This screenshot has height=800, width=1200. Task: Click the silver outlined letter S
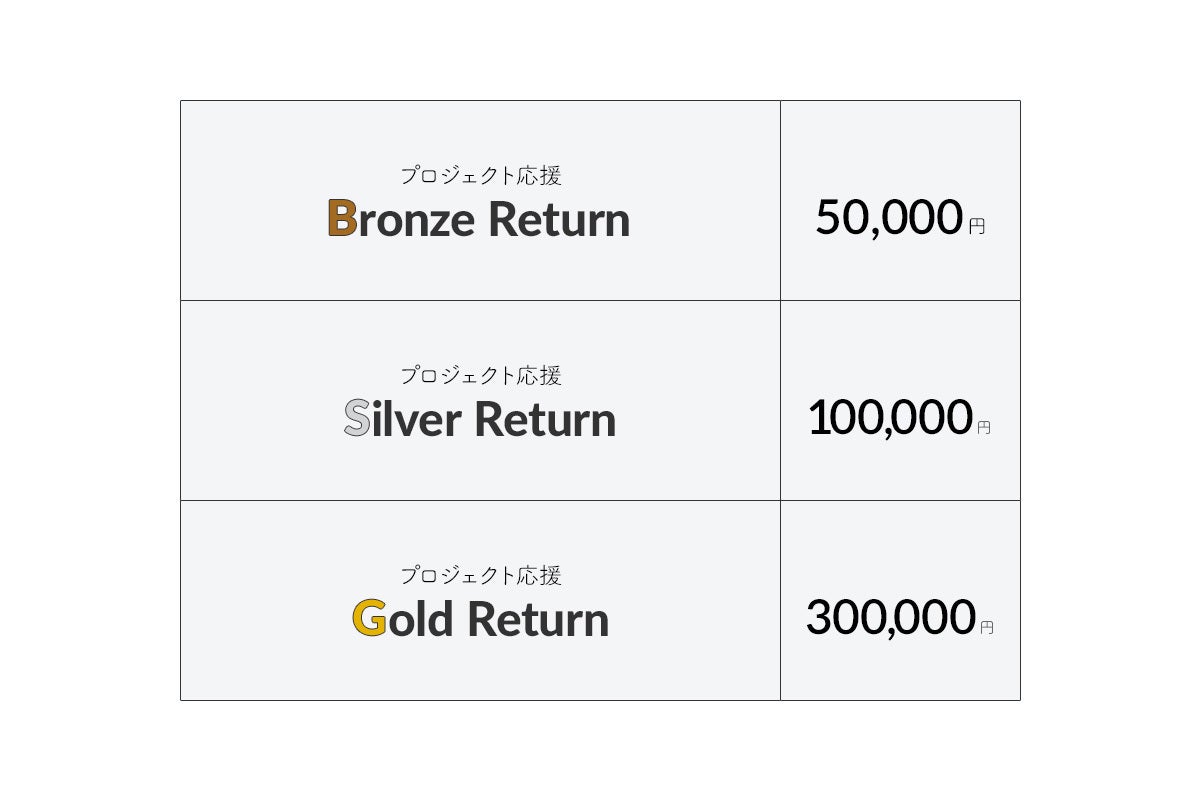[x=356, y=419]
